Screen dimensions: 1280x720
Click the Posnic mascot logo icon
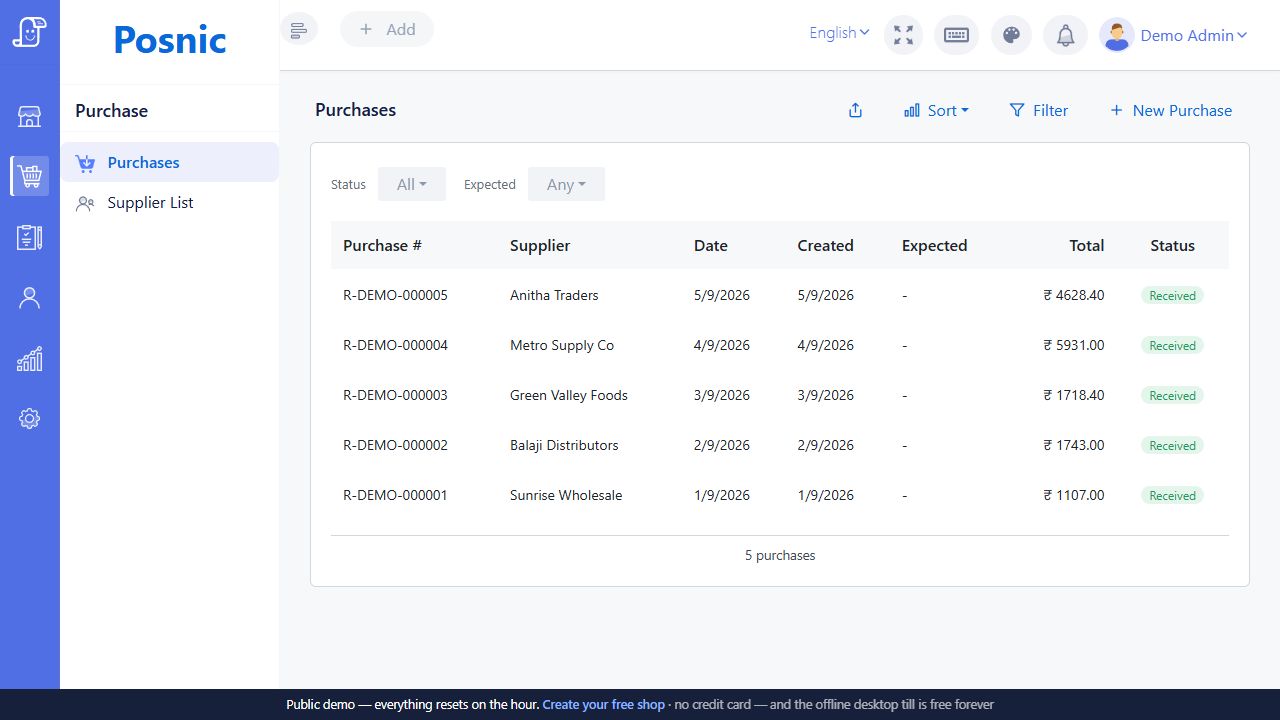[30, 32]
